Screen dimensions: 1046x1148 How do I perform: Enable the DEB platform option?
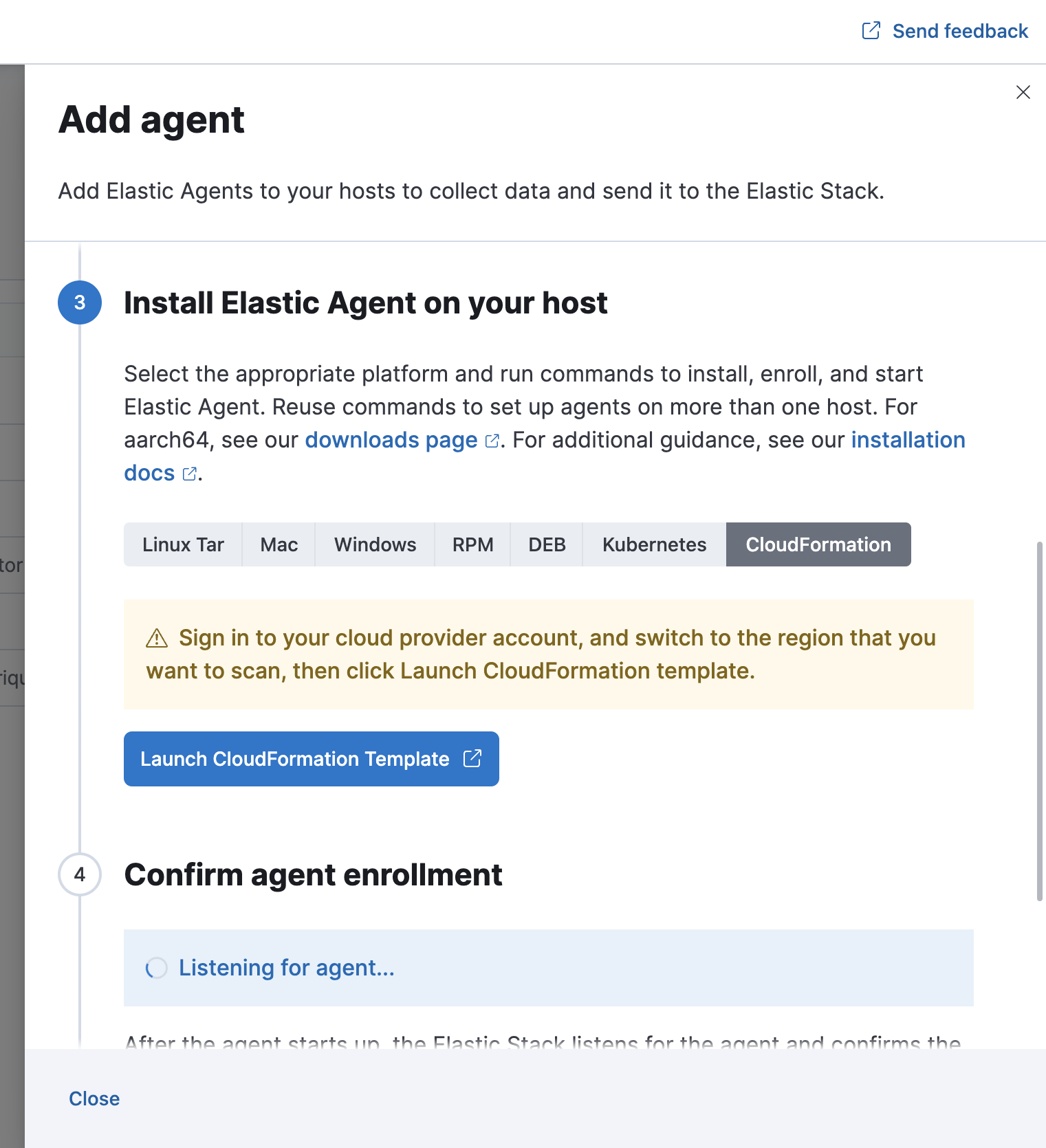click(547, 544)
